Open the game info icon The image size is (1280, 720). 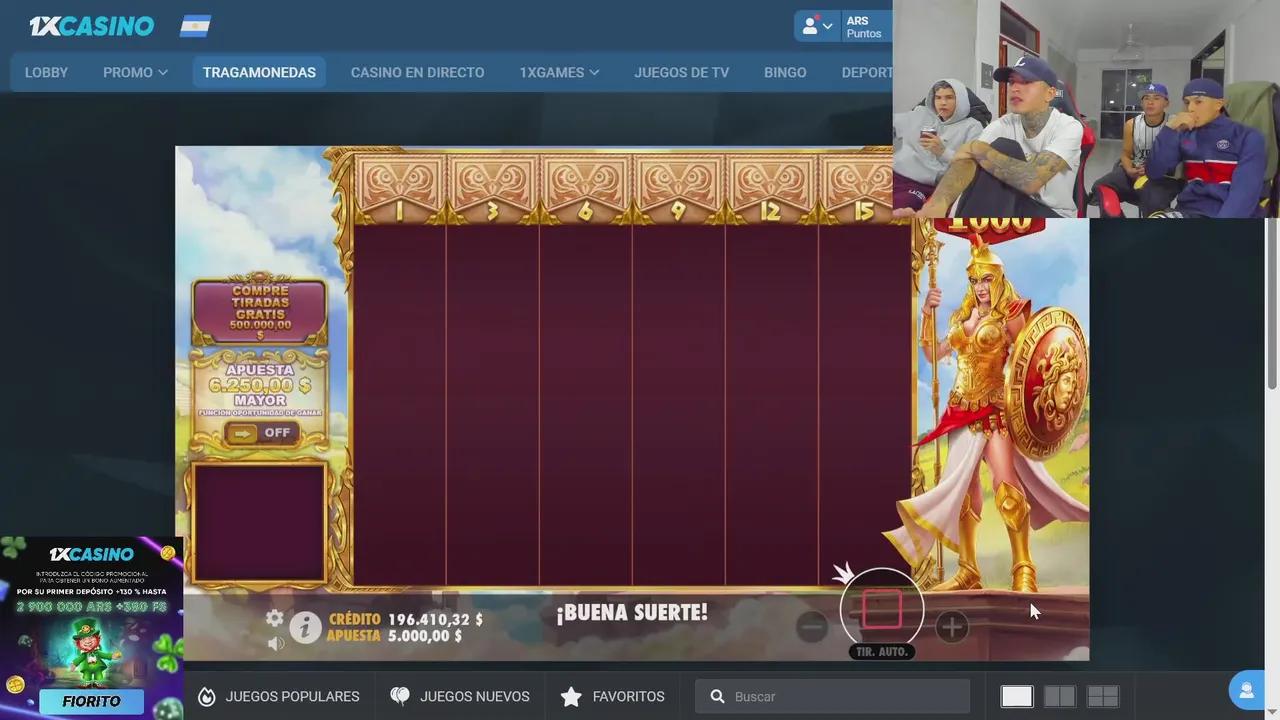(x=305, y=627)
